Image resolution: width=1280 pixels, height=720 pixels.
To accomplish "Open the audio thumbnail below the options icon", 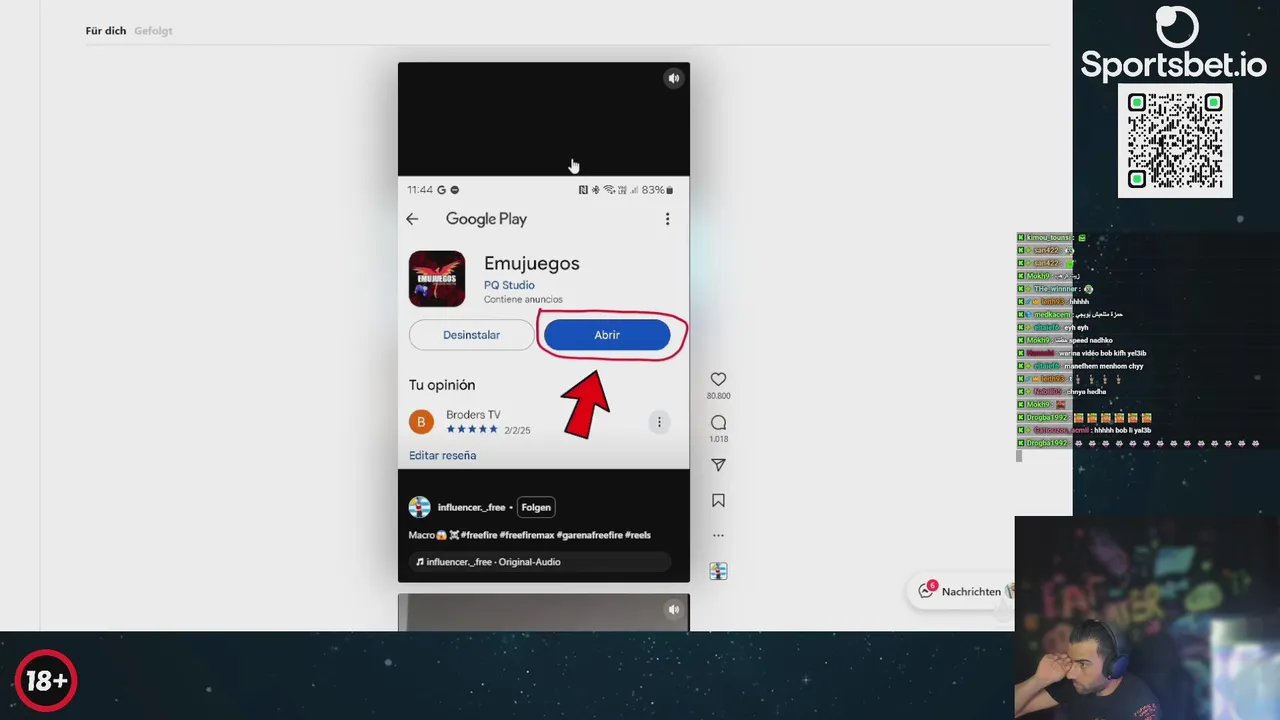I will click(718, 571).
